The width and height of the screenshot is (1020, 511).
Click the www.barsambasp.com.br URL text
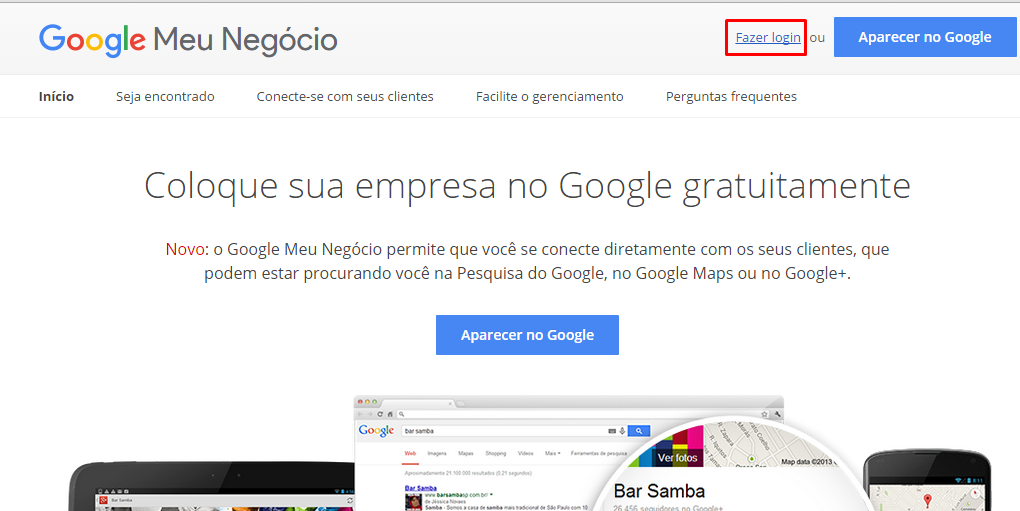pos(457,495)
